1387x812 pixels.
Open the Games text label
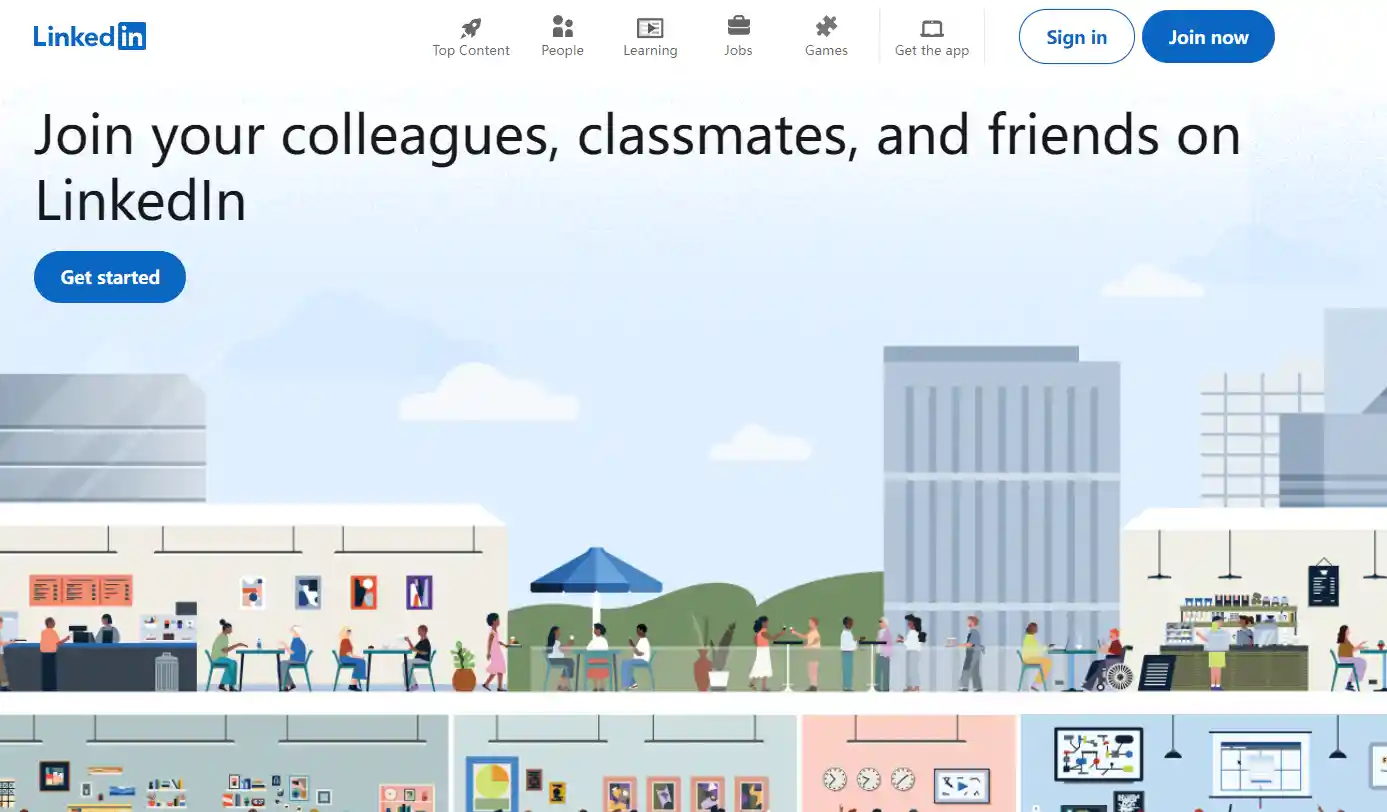(x=826, y=50)
